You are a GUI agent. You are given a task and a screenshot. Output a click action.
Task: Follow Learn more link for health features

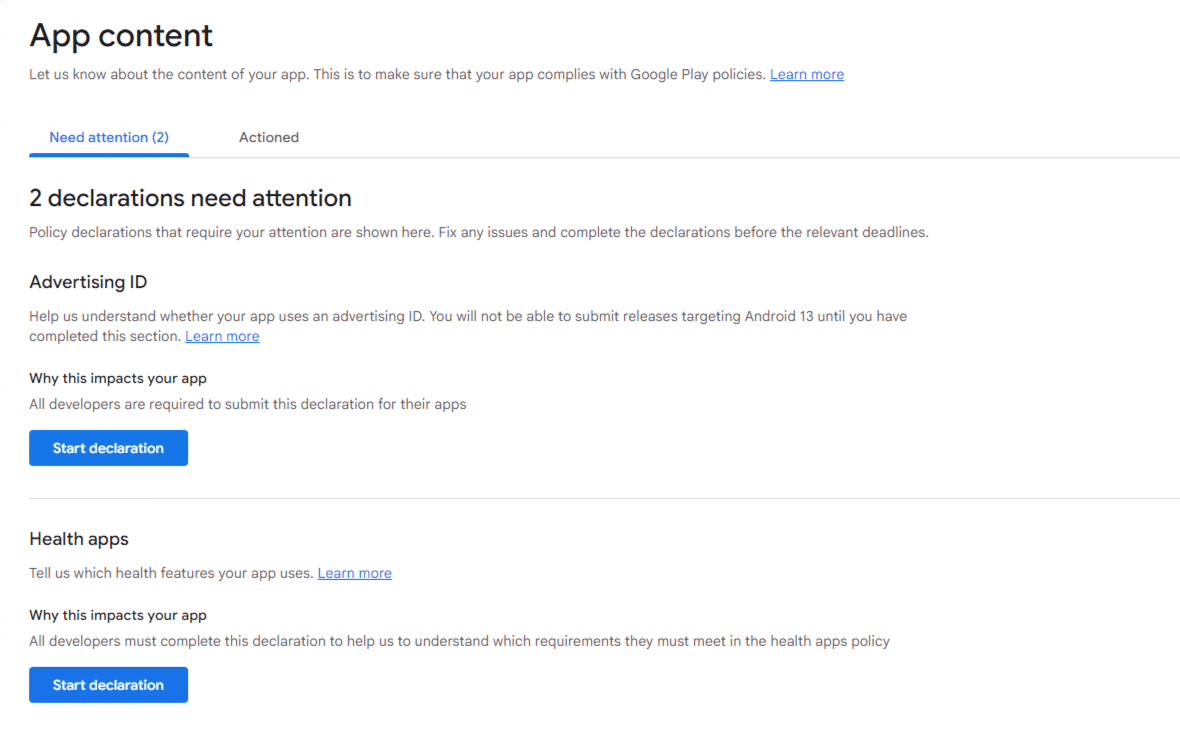pyautogui.click(x=354, y=573)
